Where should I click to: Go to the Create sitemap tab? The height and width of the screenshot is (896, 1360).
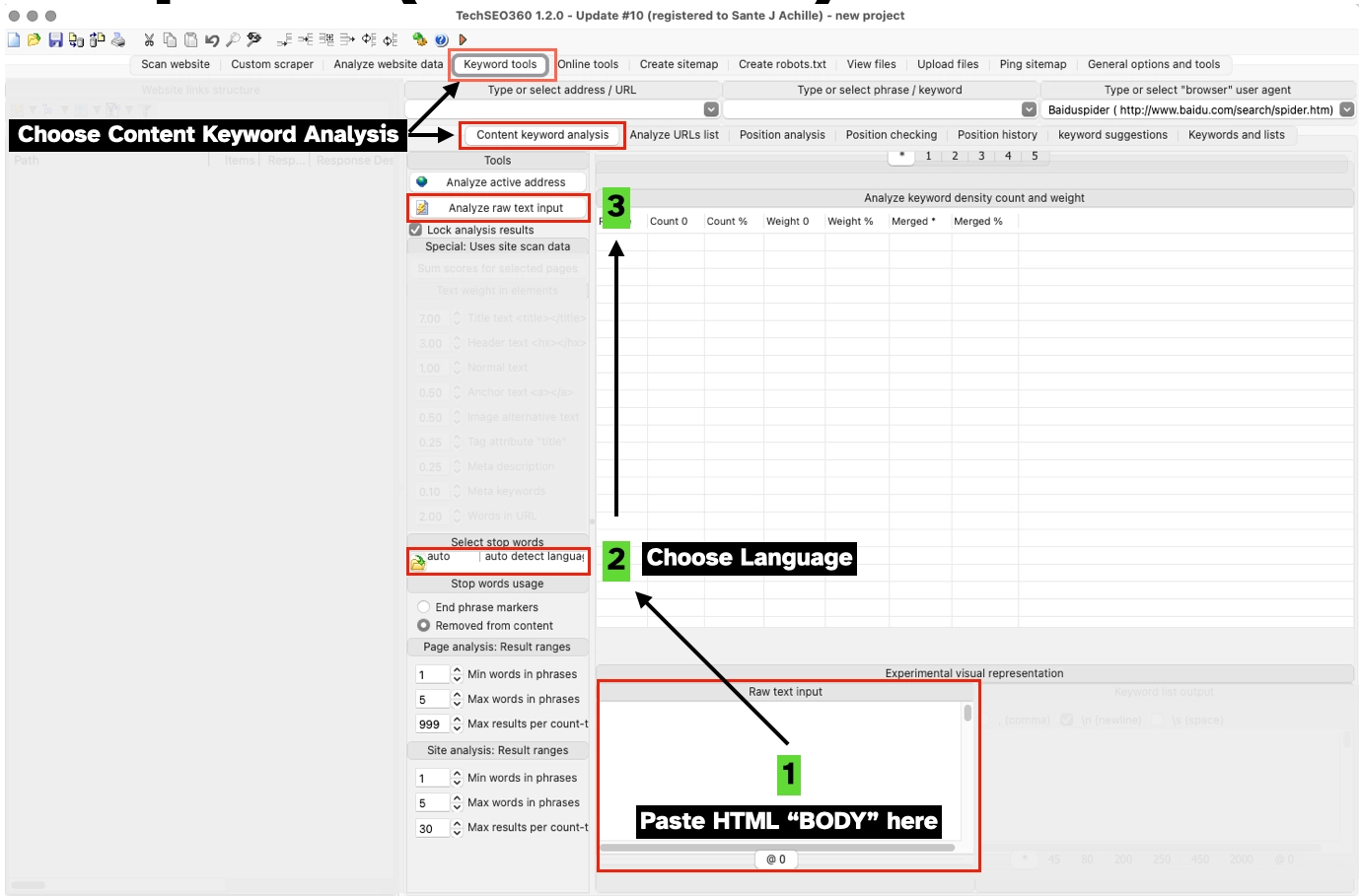[x=680, y=64]
